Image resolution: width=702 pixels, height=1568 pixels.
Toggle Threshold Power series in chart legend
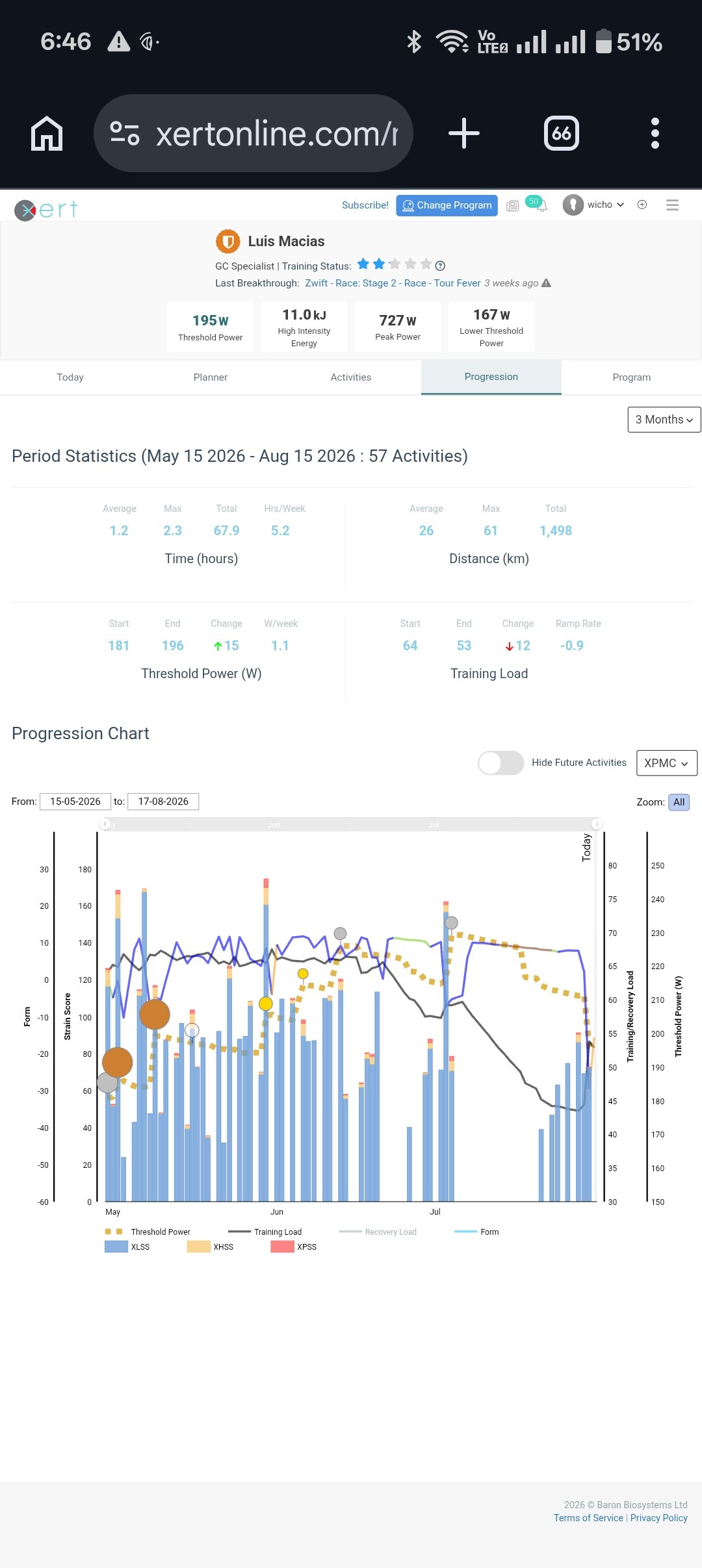point(148,1232)
